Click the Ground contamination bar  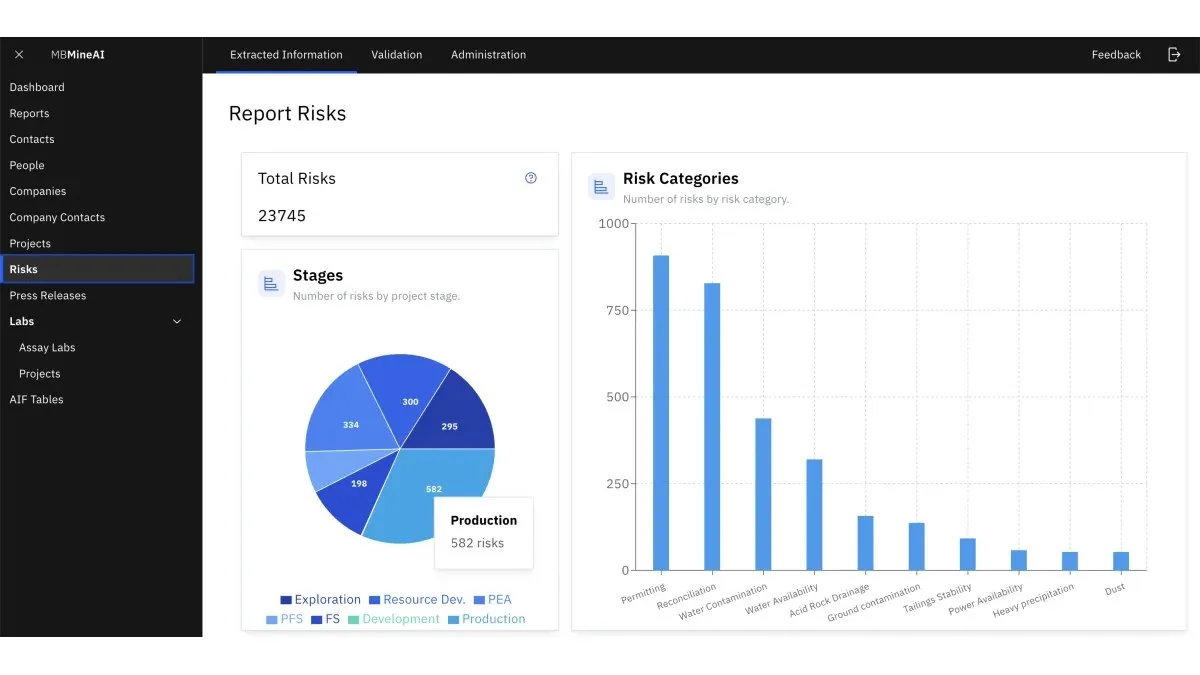click(916, 546)
